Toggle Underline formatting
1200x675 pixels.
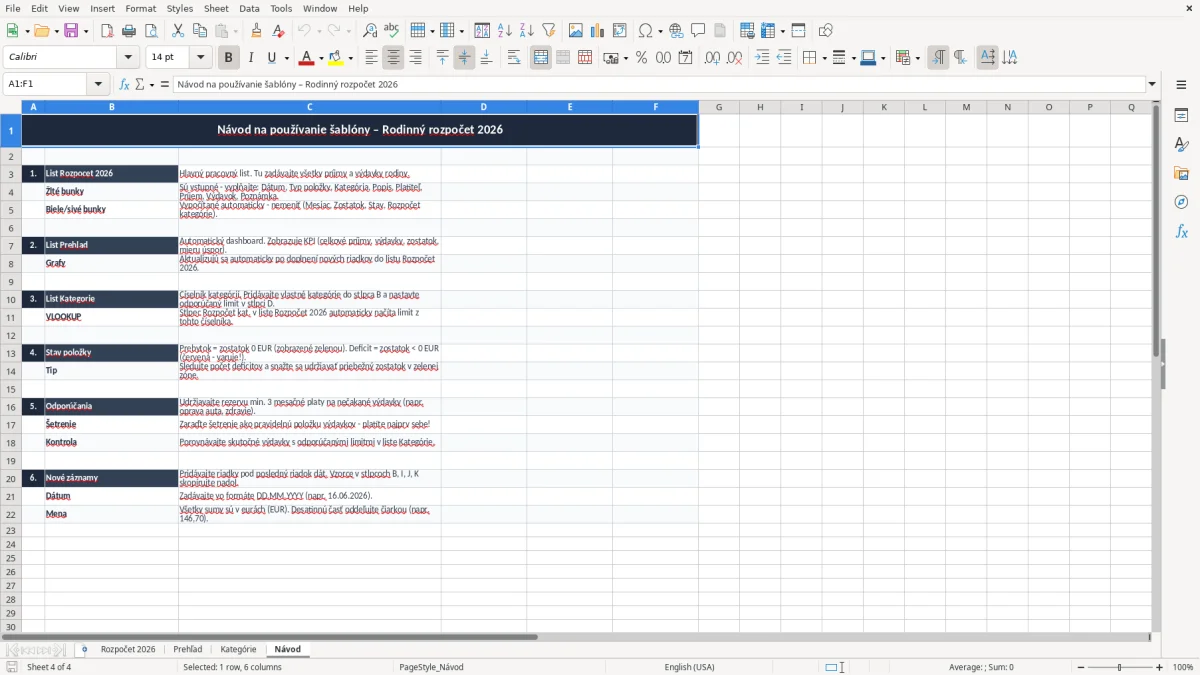272,58
